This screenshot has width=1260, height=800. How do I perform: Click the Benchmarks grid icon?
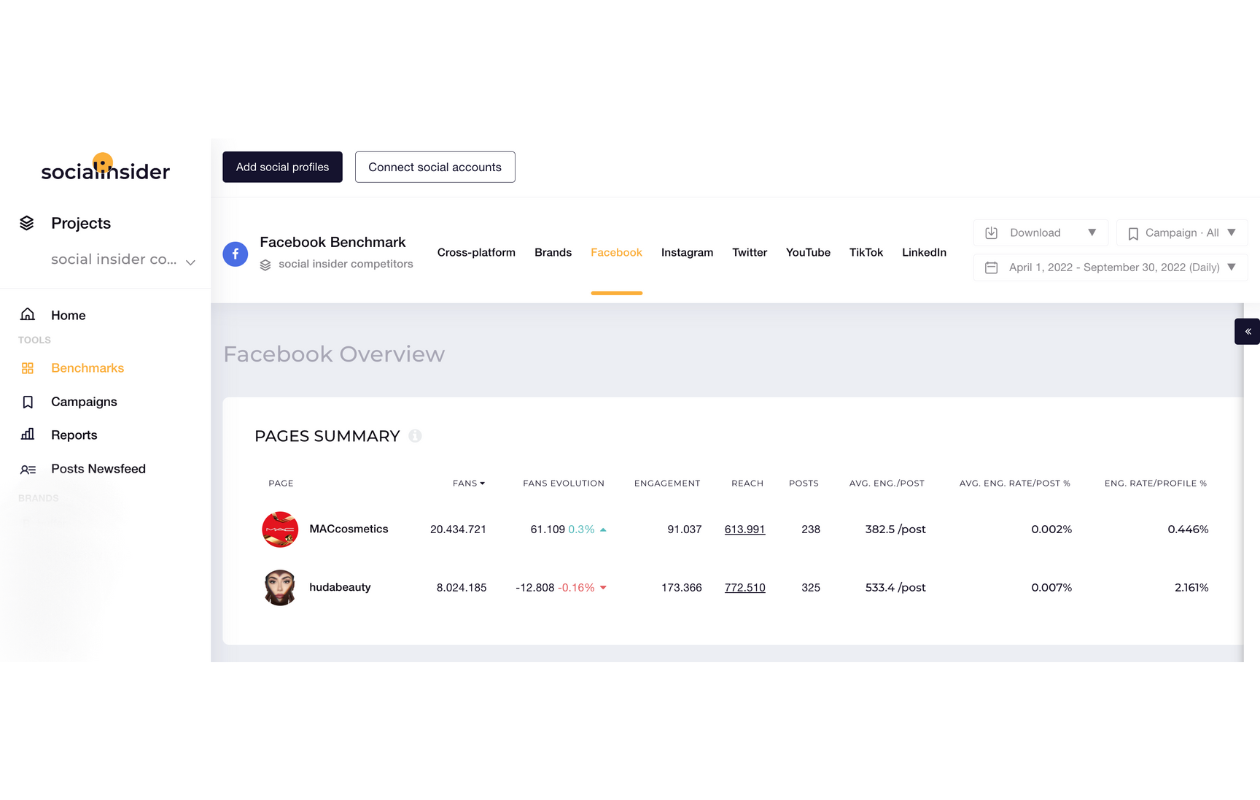(28, 368)
